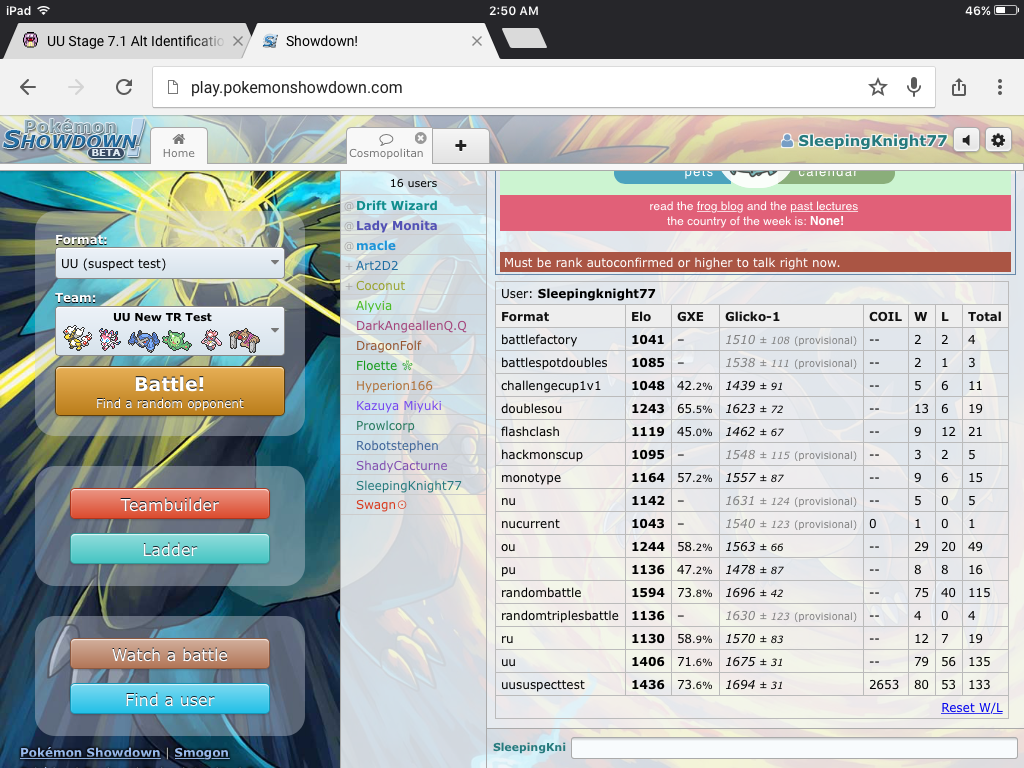The height and width of the screenshot is (768, 1024).
Task: Click the chat message input box
Action: [794, 748]
